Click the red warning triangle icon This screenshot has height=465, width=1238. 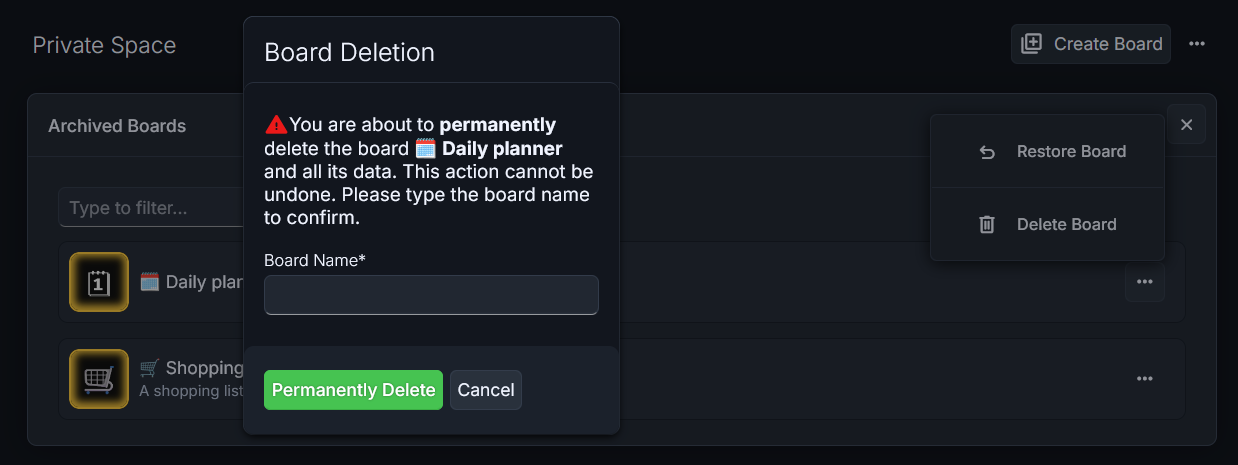coord(276,125)
